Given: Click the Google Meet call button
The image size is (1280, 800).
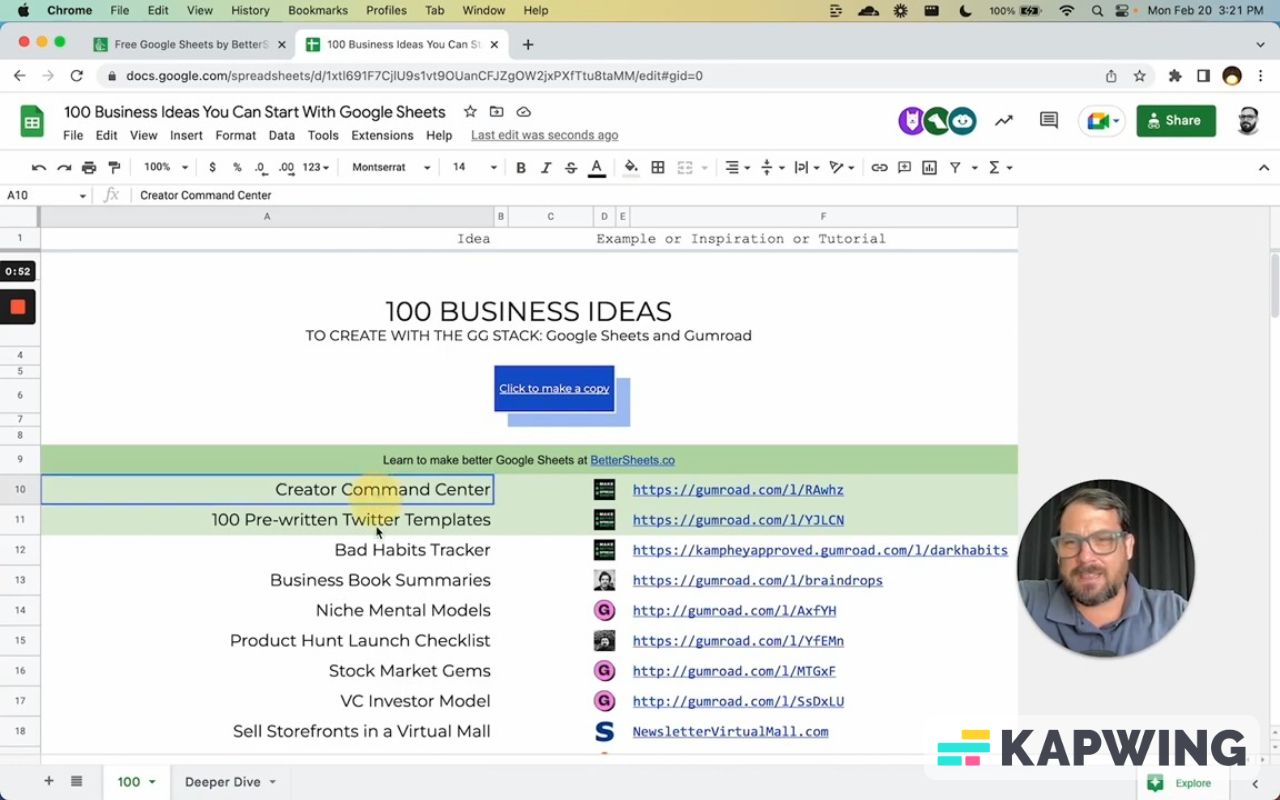Looking at the screenshot, I should click(x=1102, y=121).
